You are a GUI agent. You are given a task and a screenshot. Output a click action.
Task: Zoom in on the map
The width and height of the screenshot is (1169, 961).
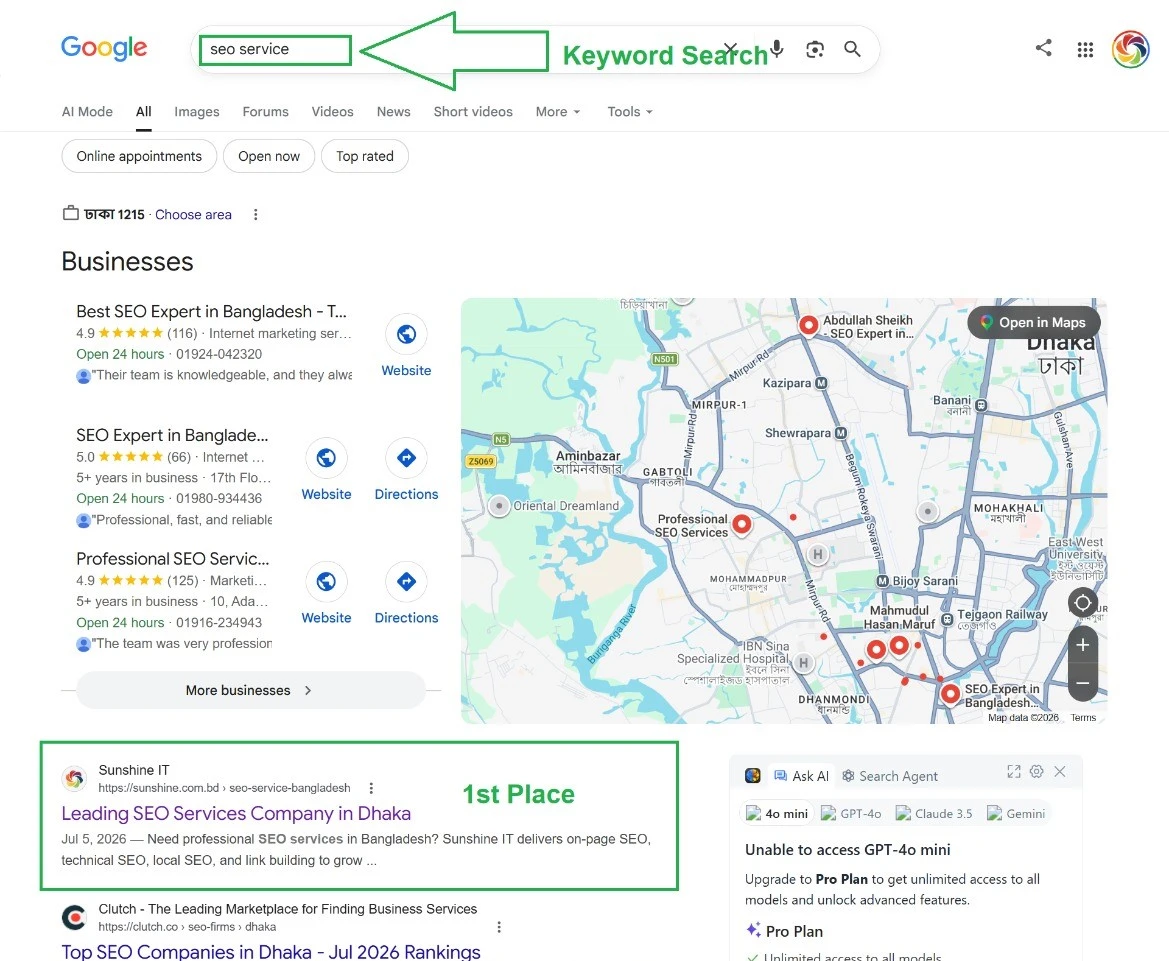[1083, 645]
